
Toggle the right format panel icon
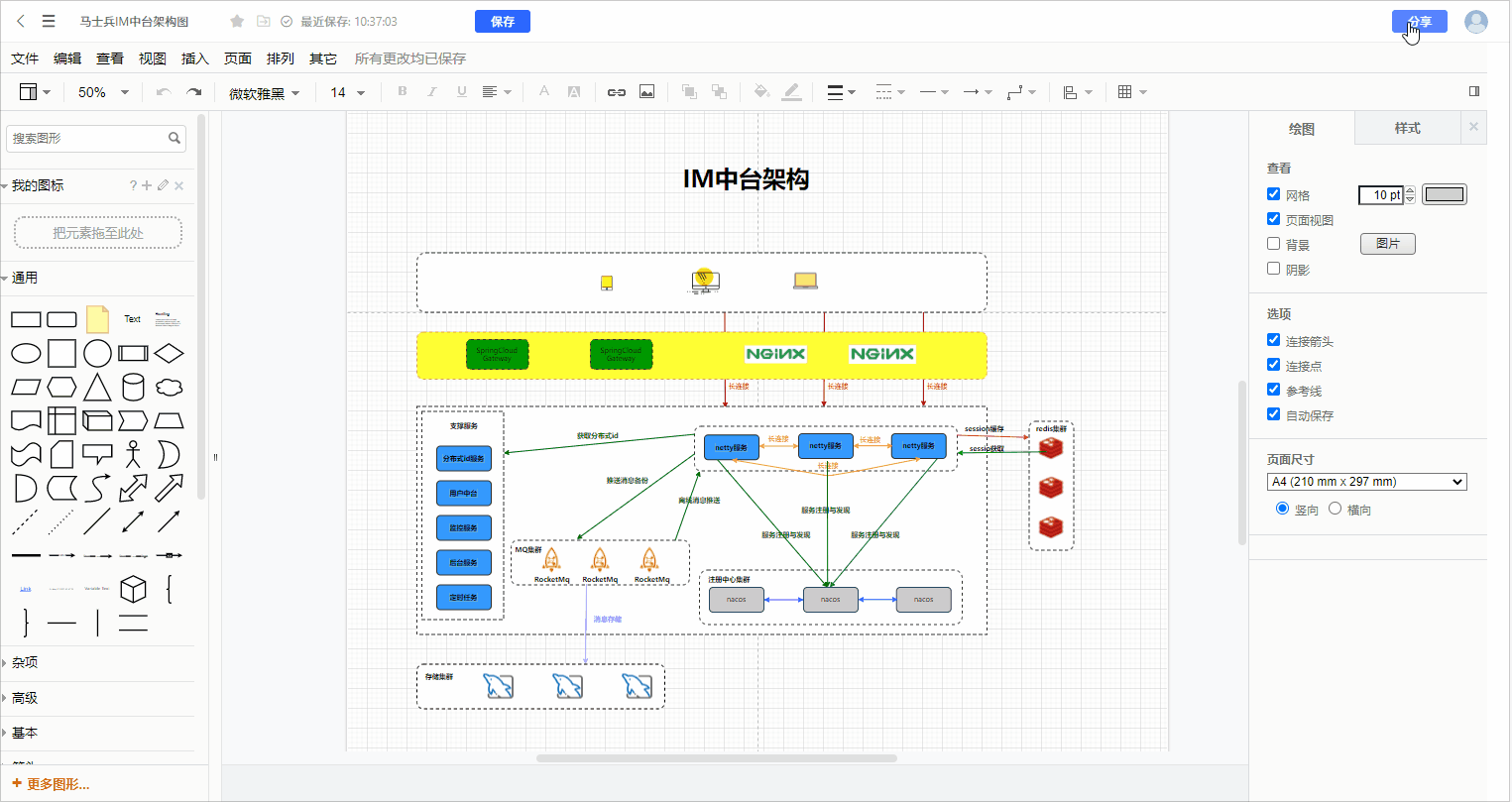click(x=1474, y=91)
